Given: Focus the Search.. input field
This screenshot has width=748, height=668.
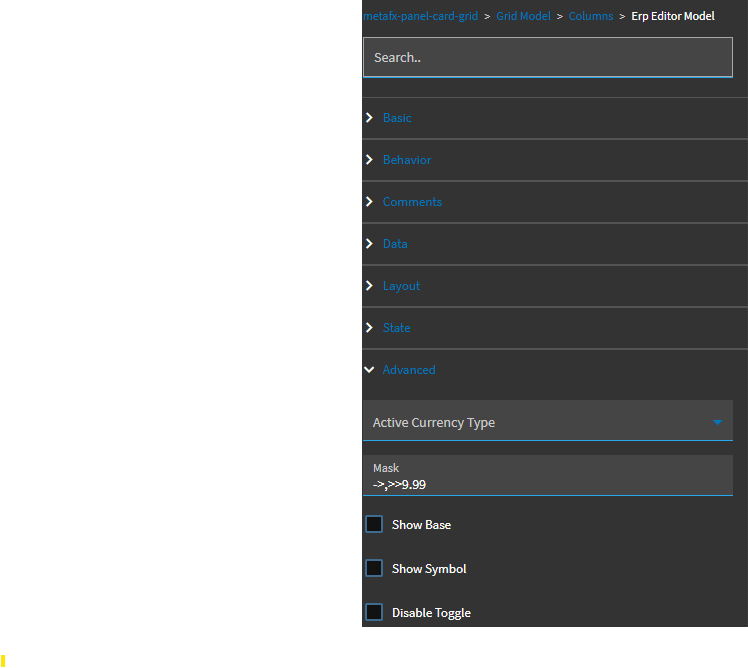Looking at the screenshot, I should (x=548, y=57).
